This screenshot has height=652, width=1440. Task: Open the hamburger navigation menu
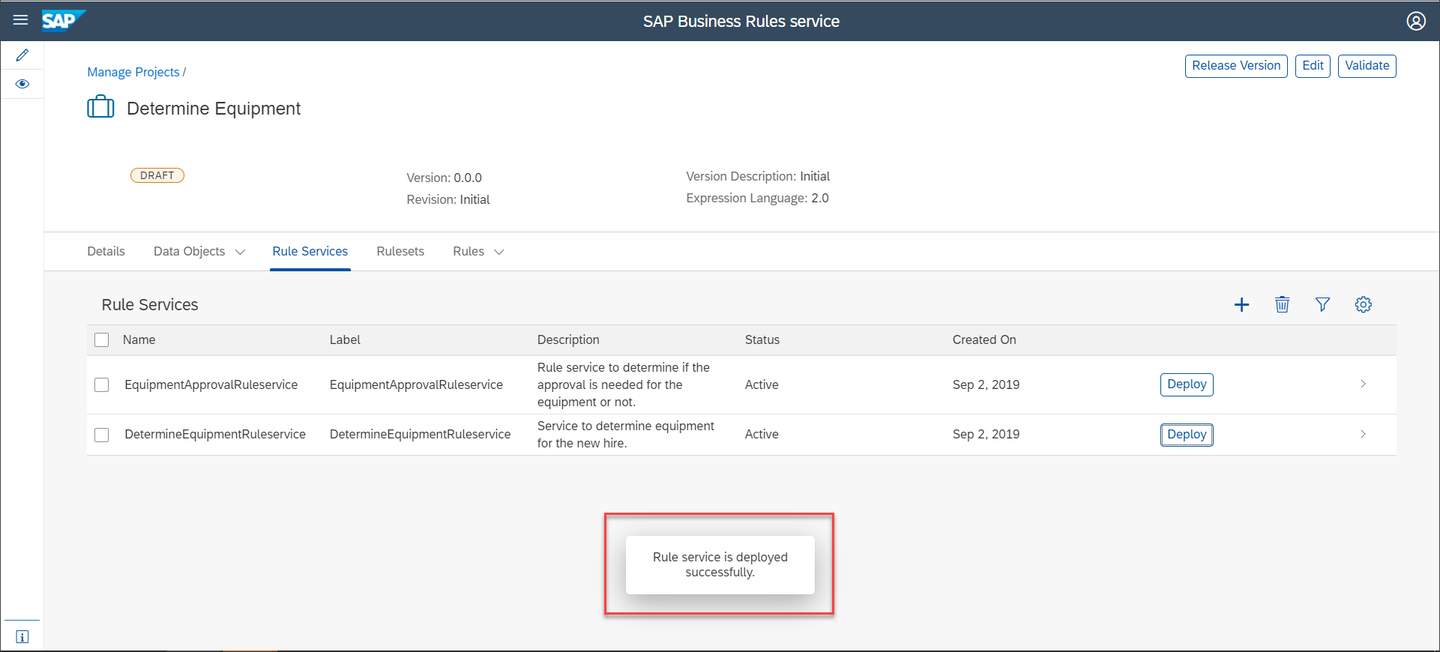[x=20, y=20]
